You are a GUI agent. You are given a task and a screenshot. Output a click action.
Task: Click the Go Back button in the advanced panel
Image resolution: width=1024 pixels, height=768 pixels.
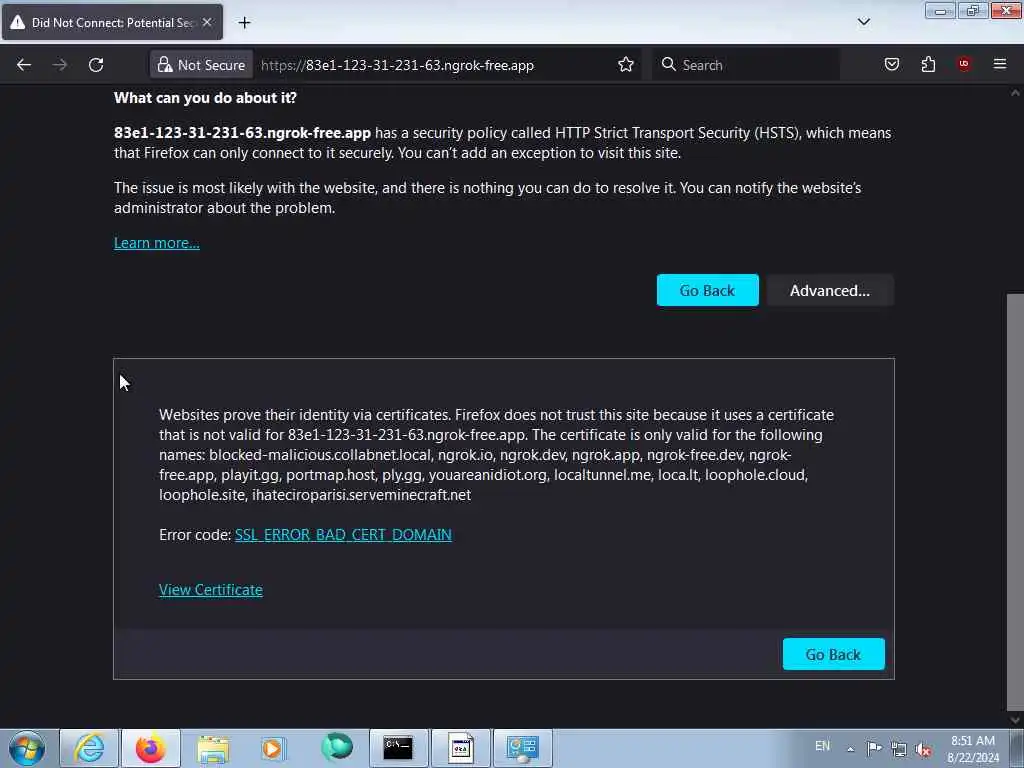pyautogui.click(x=833, y=654)
